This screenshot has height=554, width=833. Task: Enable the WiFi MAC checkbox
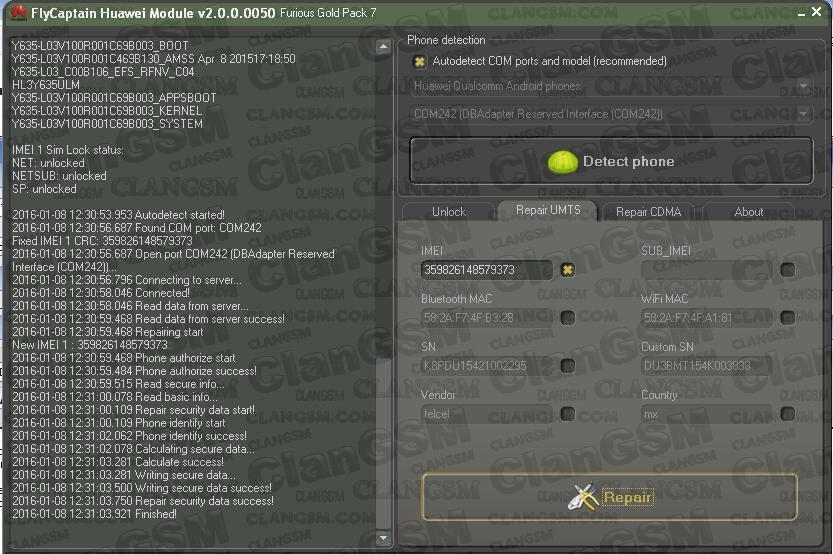[x=788, y=318]
